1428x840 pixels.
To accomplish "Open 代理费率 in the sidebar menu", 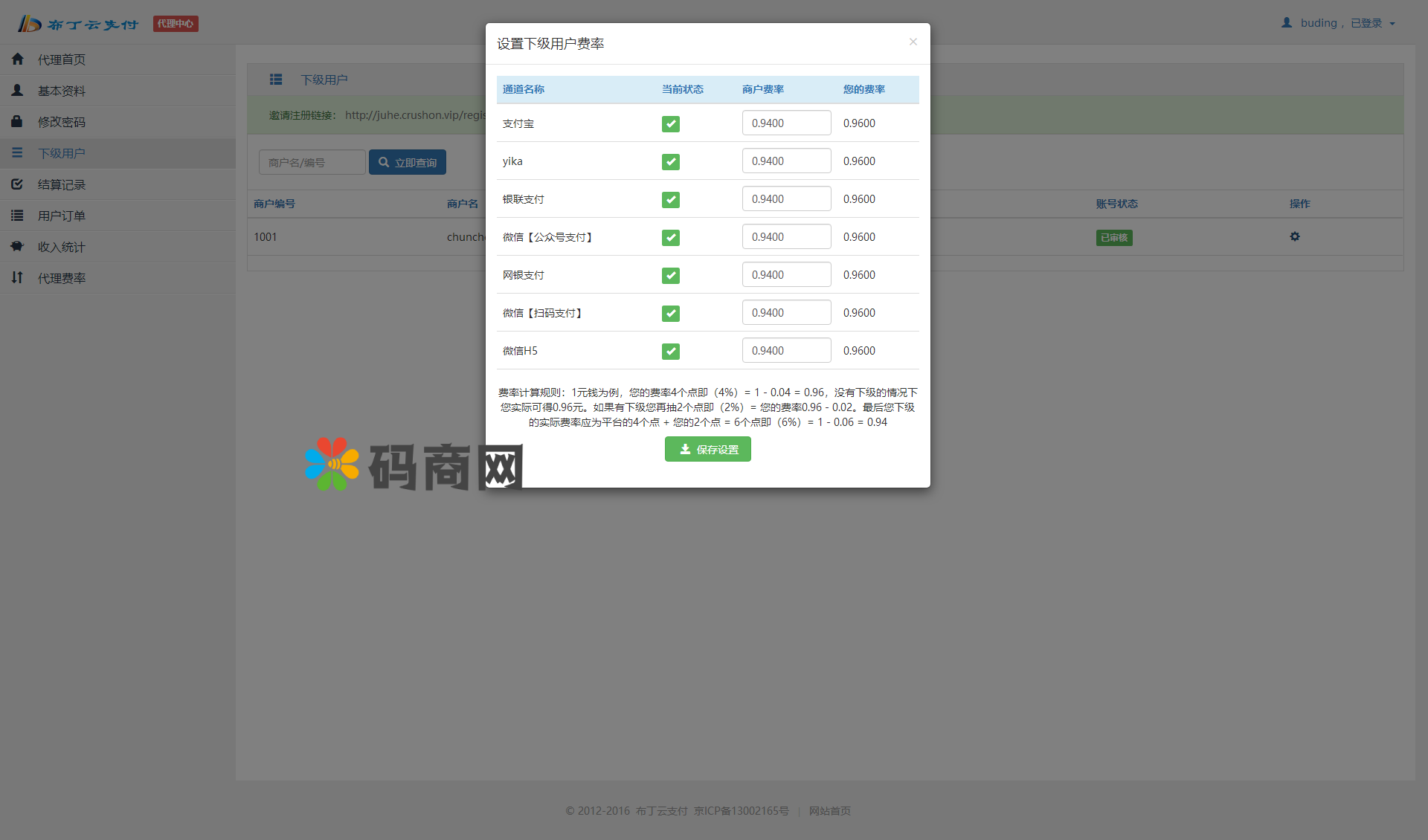I will click(x=62, y=278).
